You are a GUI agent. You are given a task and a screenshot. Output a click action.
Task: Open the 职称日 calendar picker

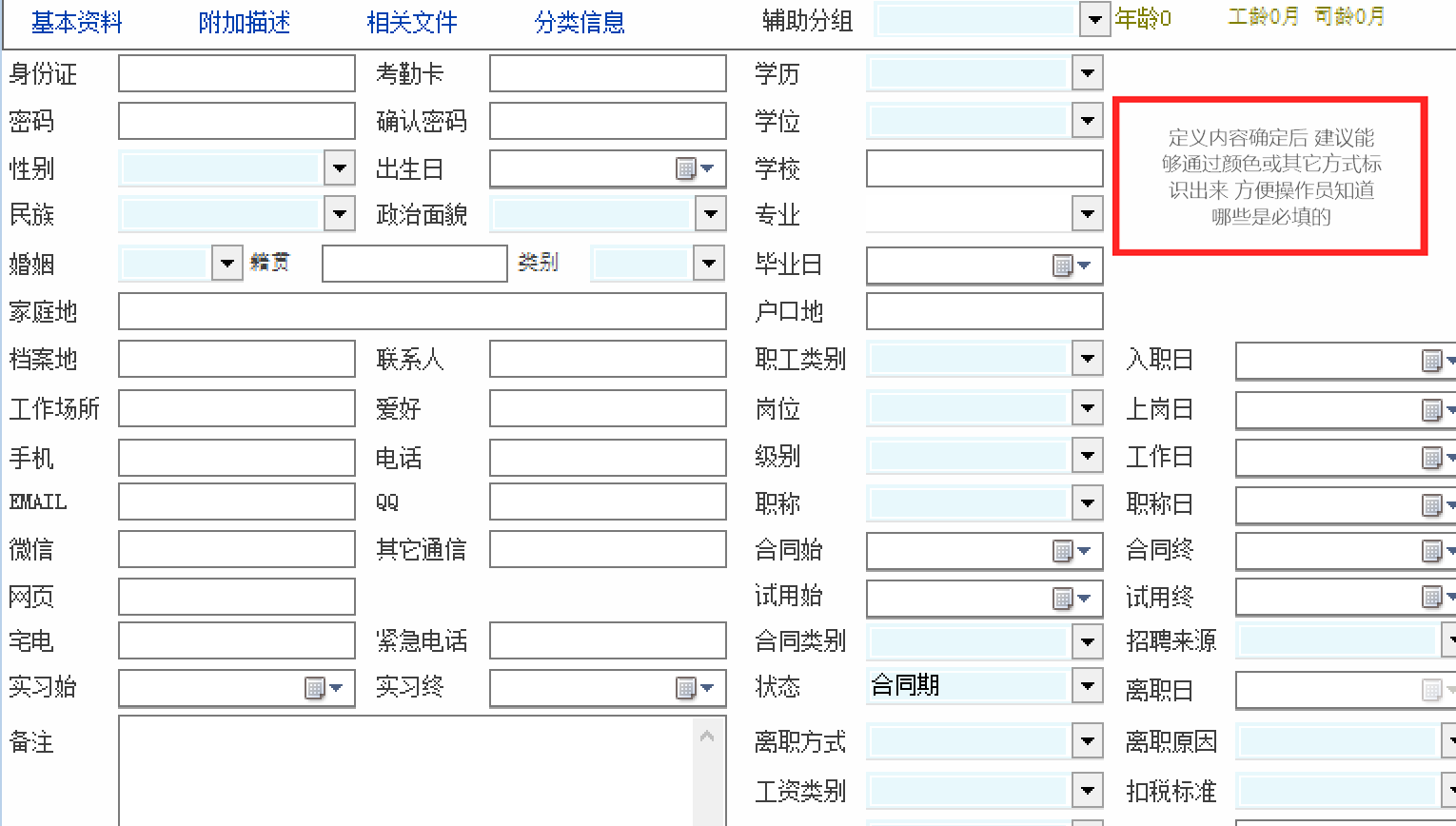pos(1437,505)
